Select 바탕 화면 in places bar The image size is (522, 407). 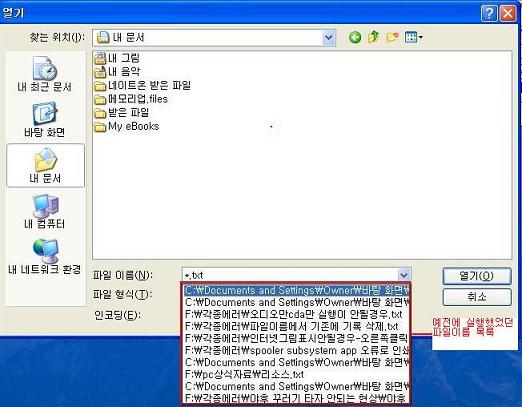pos(44,120)
